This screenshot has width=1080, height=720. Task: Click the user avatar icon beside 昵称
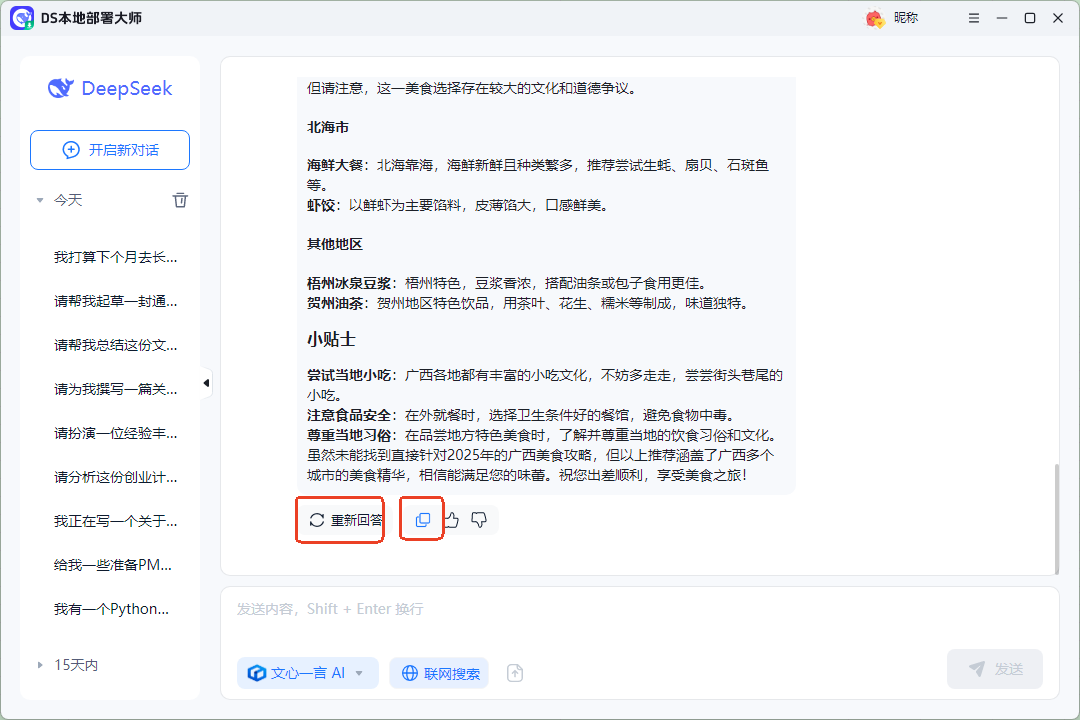click(874, 19)
